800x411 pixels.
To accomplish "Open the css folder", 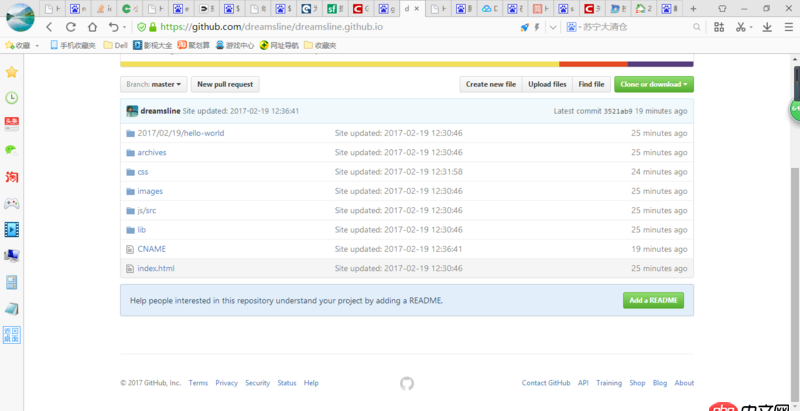I will point(143,172).
